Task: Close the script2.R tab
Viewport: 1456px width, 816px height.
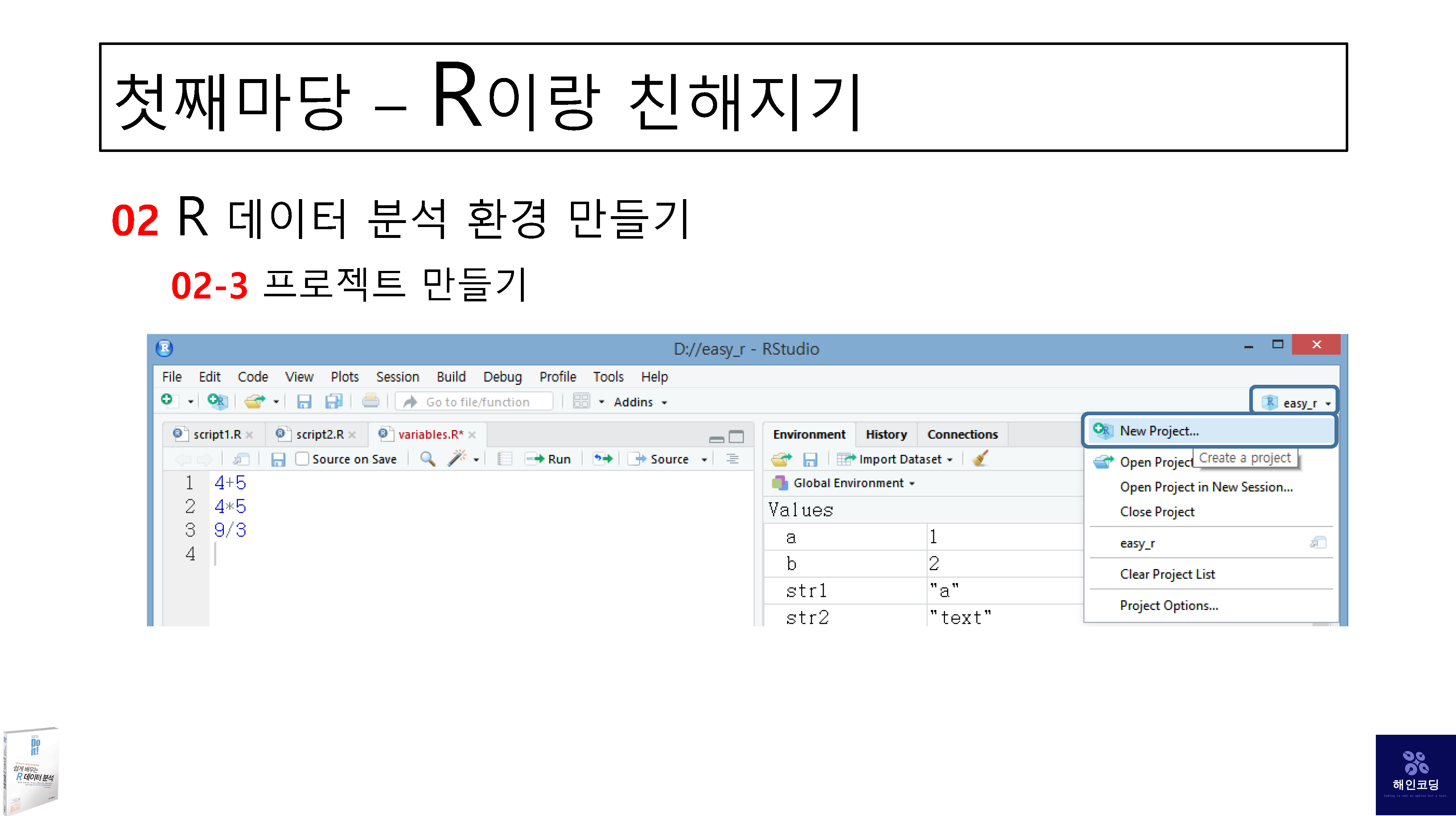Action: pyautogui.click(x=352, y=434)
